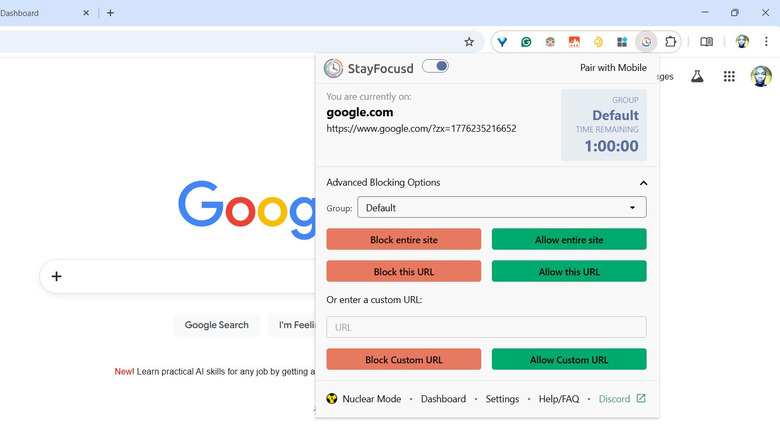The height and width of the screenshot is (438, 780).
Task: Click the blue Y extension icon
Action: pyautogui.click(x=502, y=42)
